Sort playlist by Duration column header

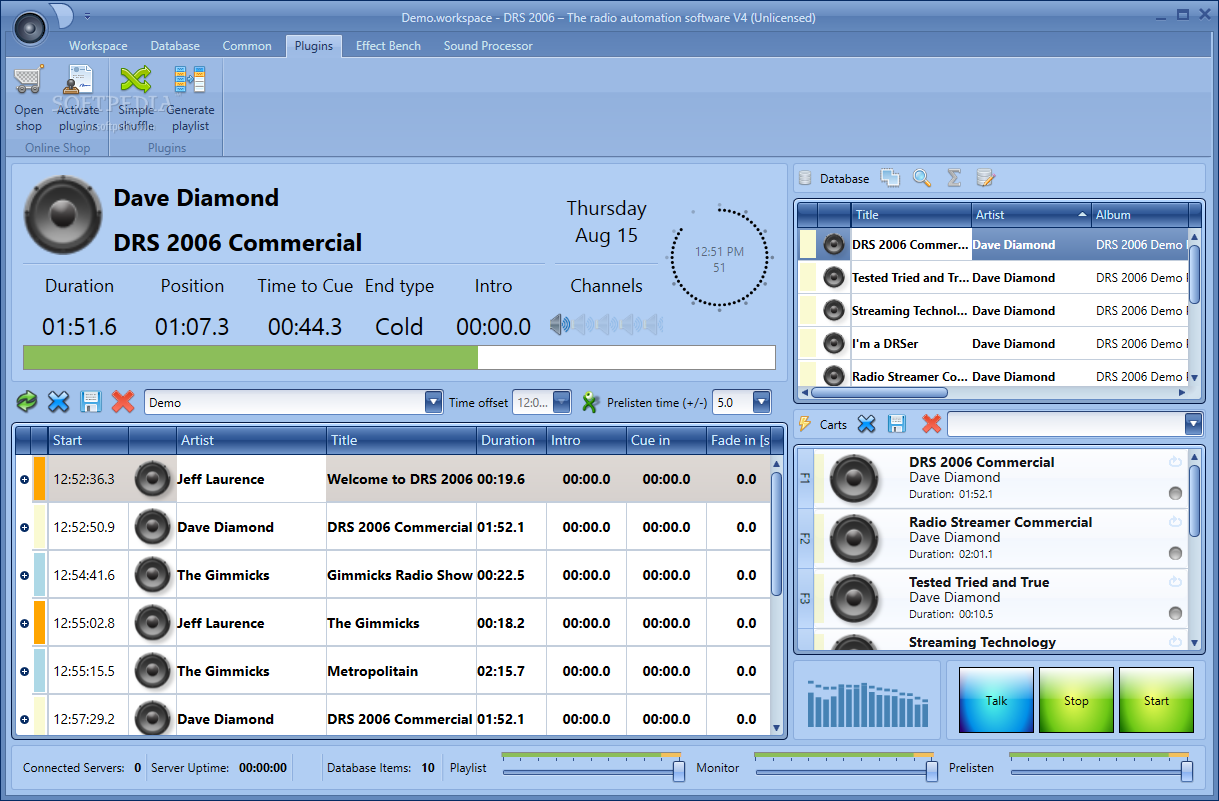[x=511, y=440]
